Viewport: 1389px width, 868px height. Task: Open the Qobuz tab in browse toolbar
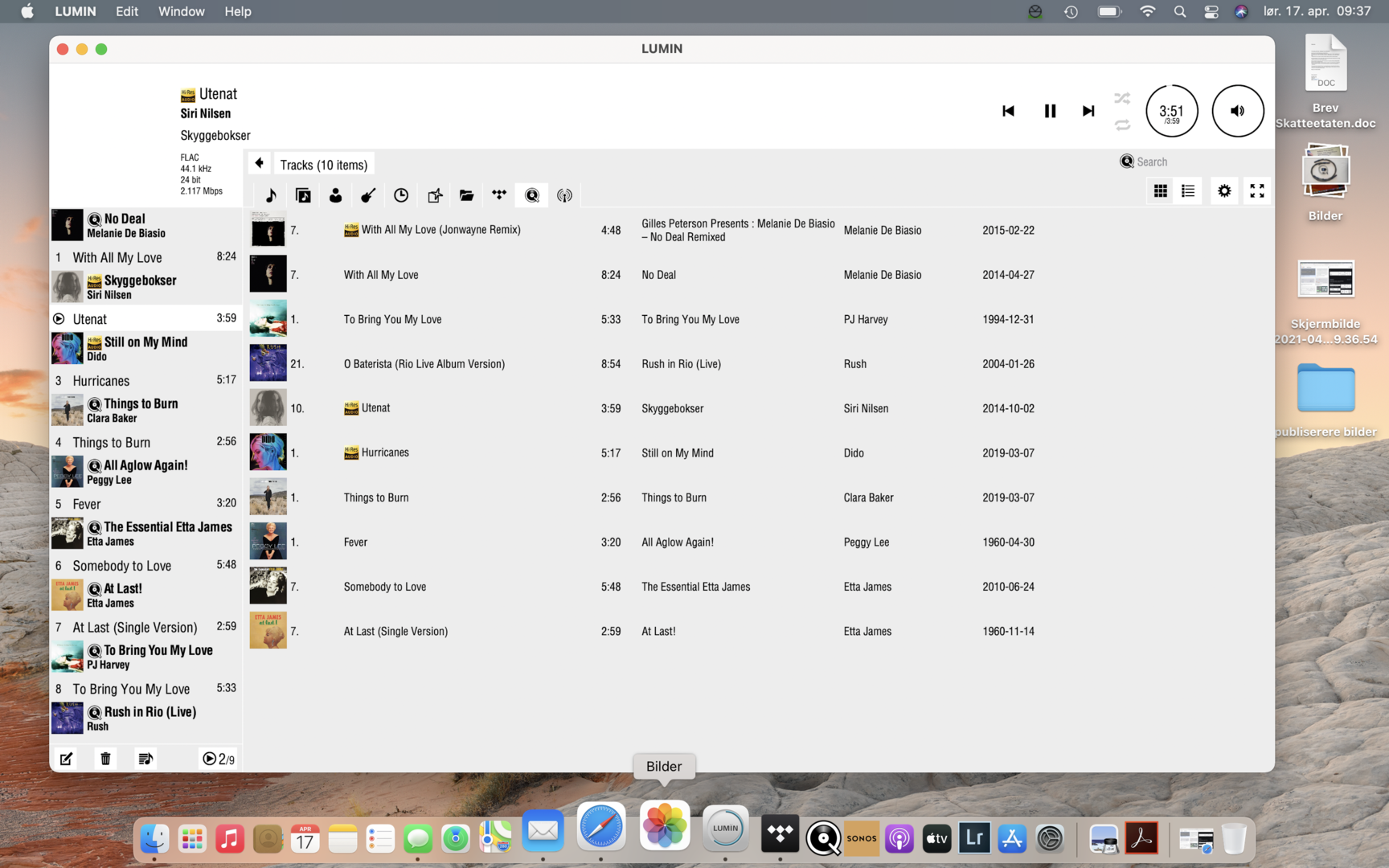tap(531, 195)
